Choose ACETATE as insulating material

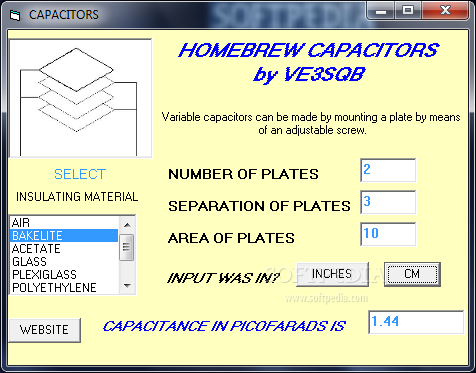point(64,249)
